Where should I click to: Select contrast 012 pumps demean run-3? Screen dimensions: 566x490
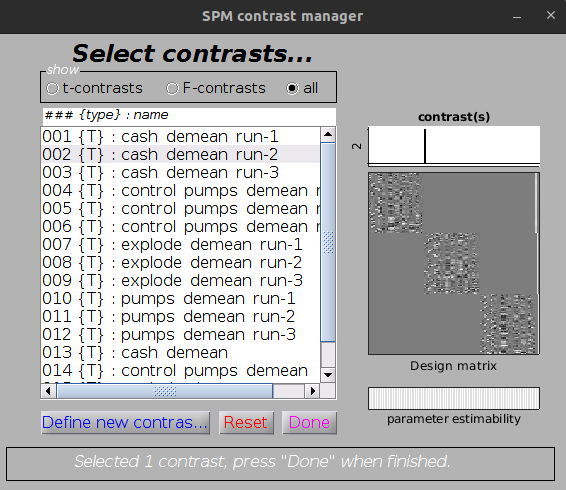point(180,334)
